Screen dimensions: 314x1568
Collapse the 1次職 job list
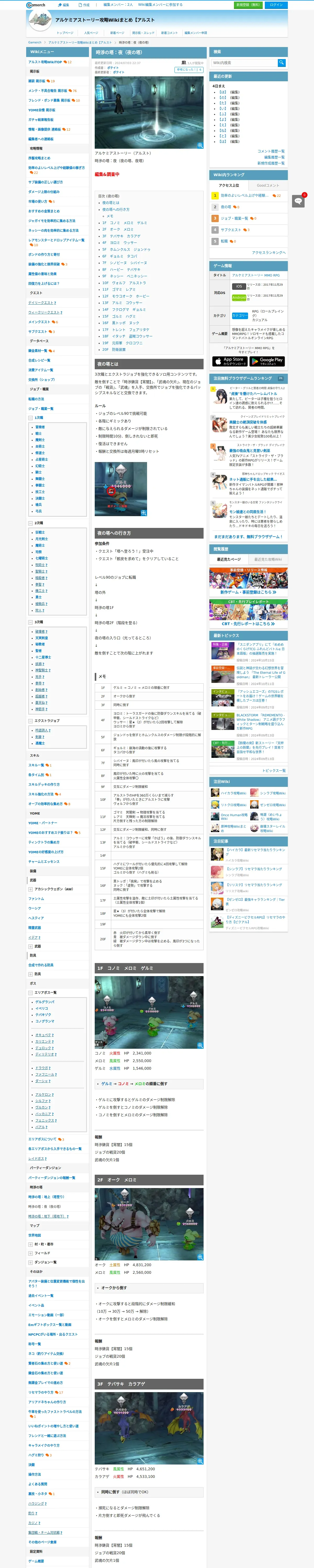click(31, 418)
